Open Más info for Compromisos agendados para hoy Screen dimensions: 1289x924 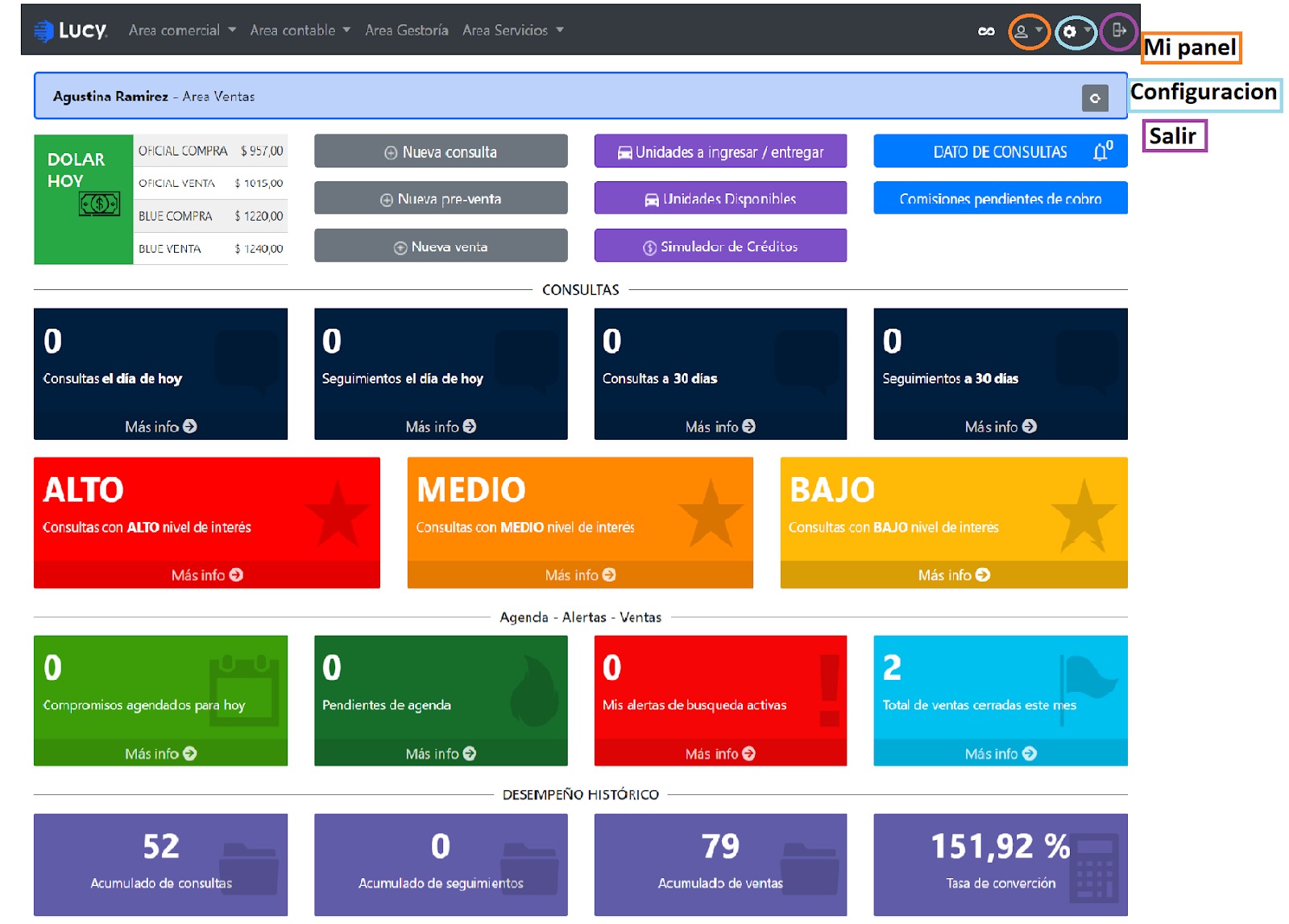[x=160, y=753]
